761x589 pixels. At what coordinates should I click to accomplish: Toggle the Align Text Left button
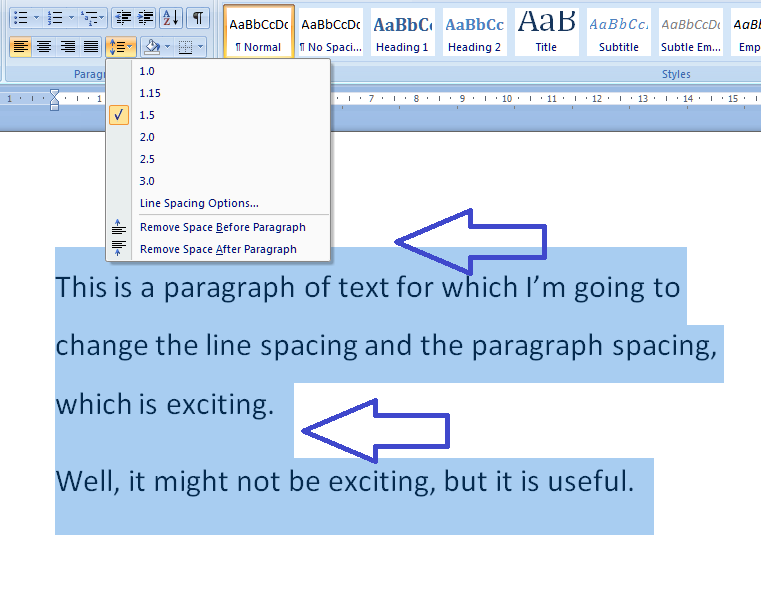[x=21, y=46]
